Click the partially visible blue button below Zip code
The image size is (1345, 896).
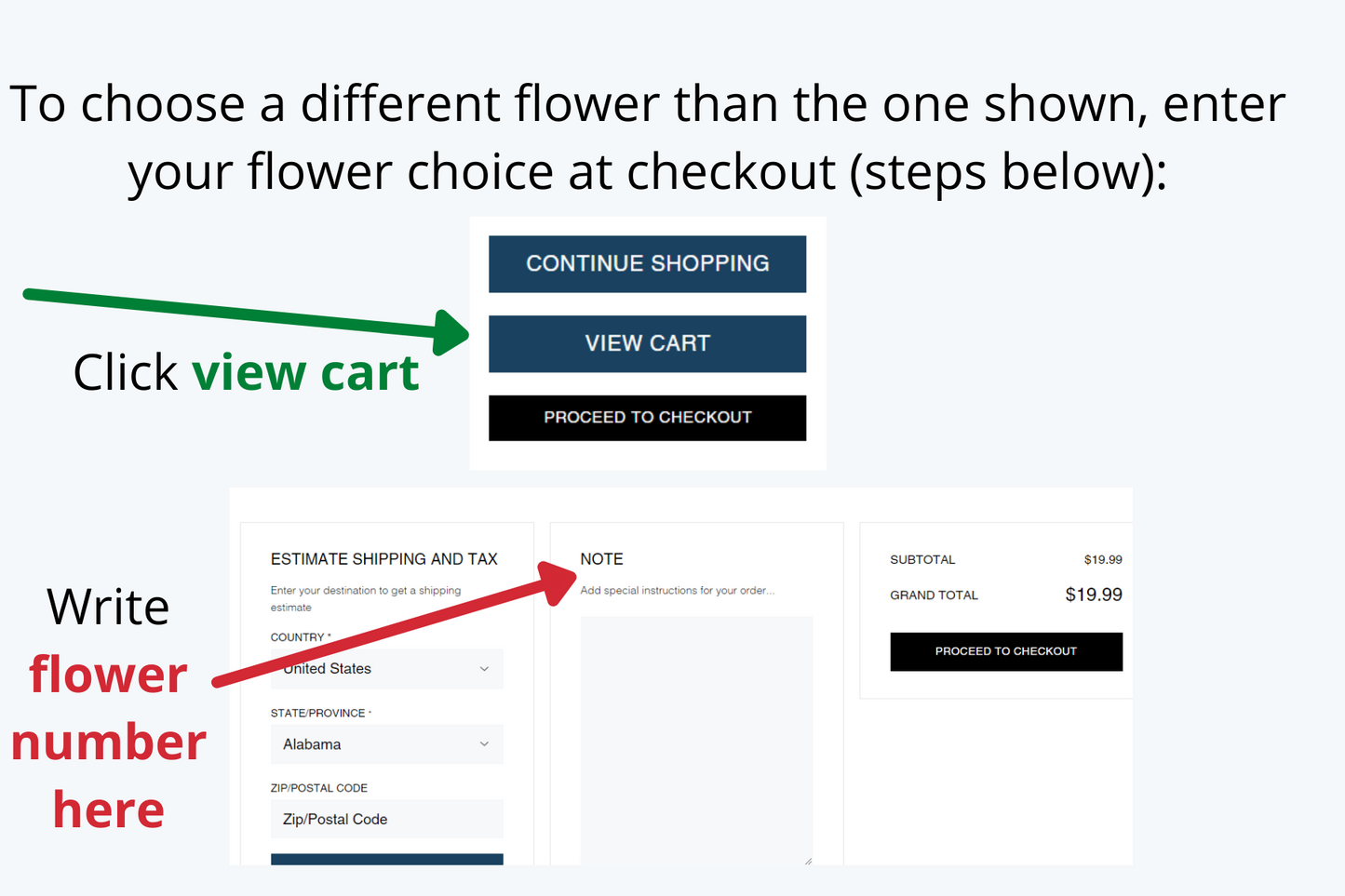(386, 859)
